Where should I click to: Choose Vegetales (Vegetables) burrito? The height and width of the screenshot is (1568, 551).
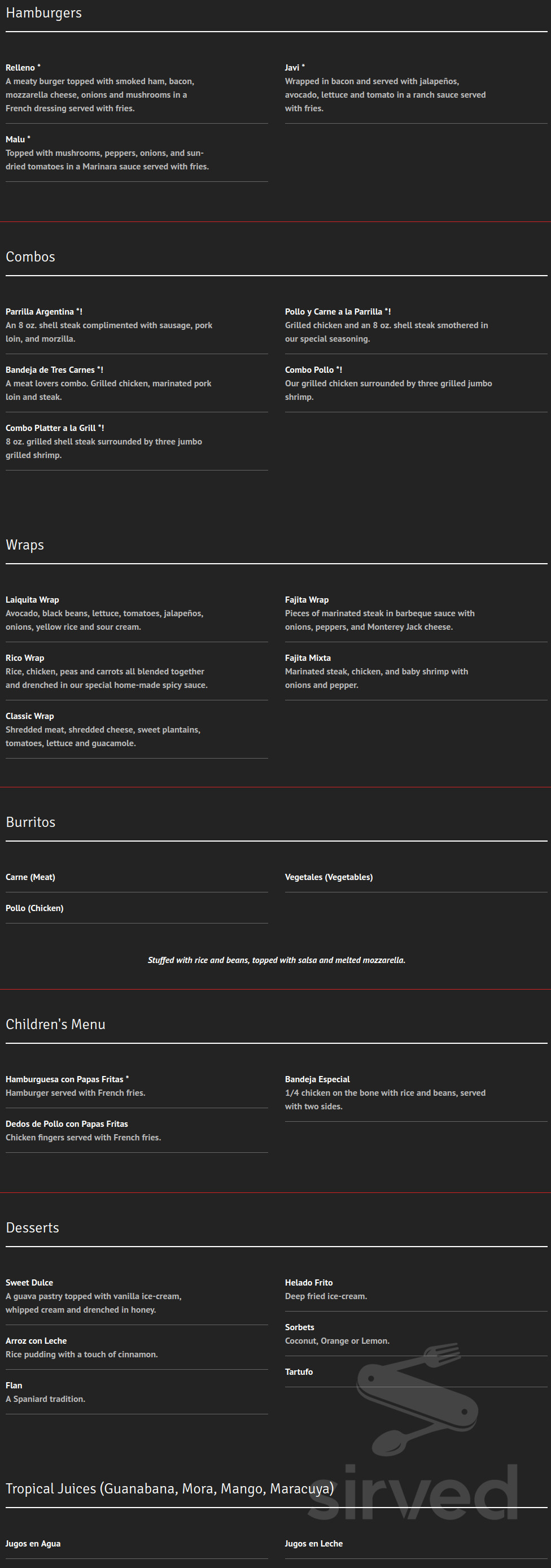tap(329, 877)
